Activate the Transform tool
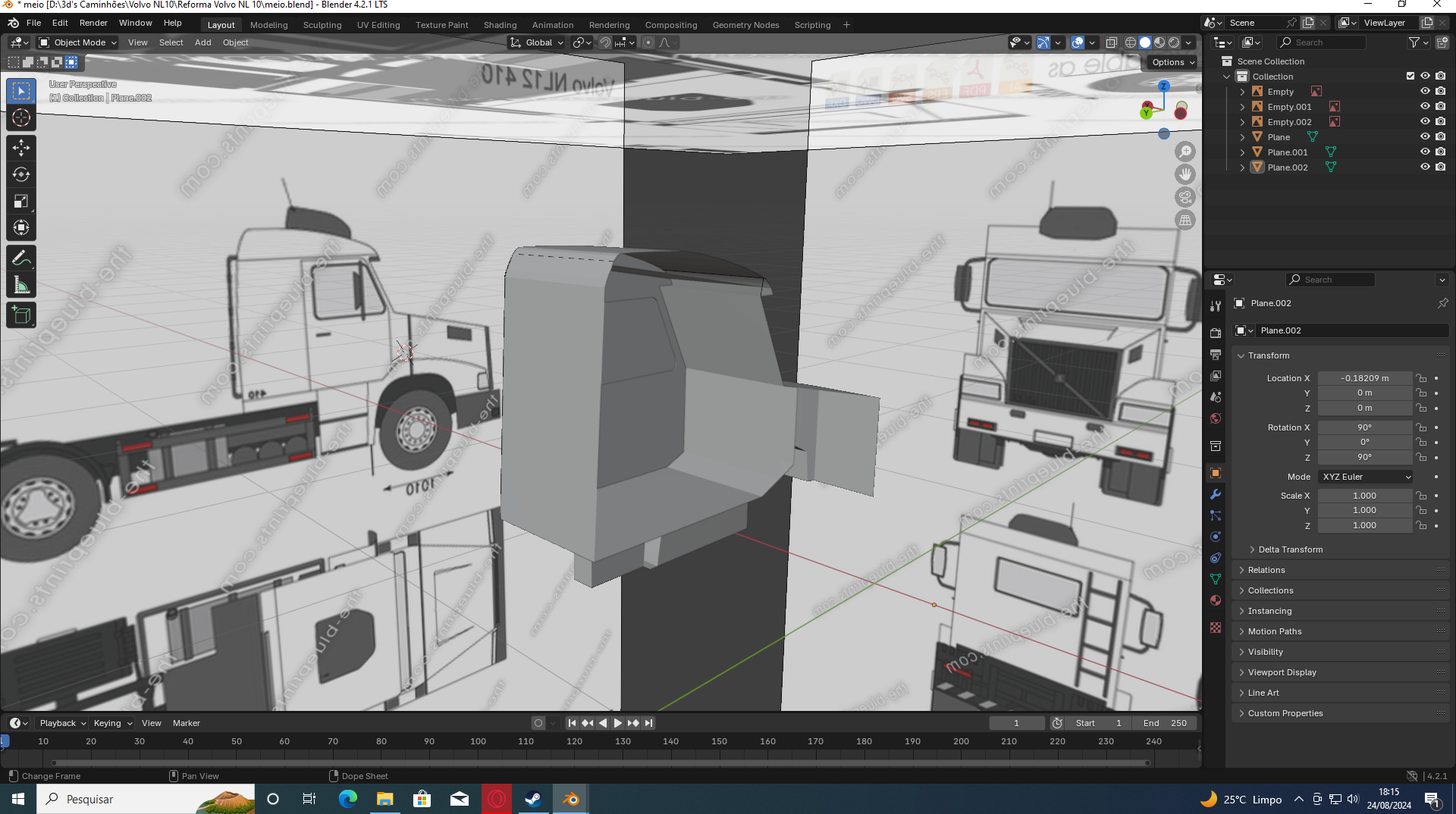This screenshot has width=1456, height=814. [x=21, y=227]
